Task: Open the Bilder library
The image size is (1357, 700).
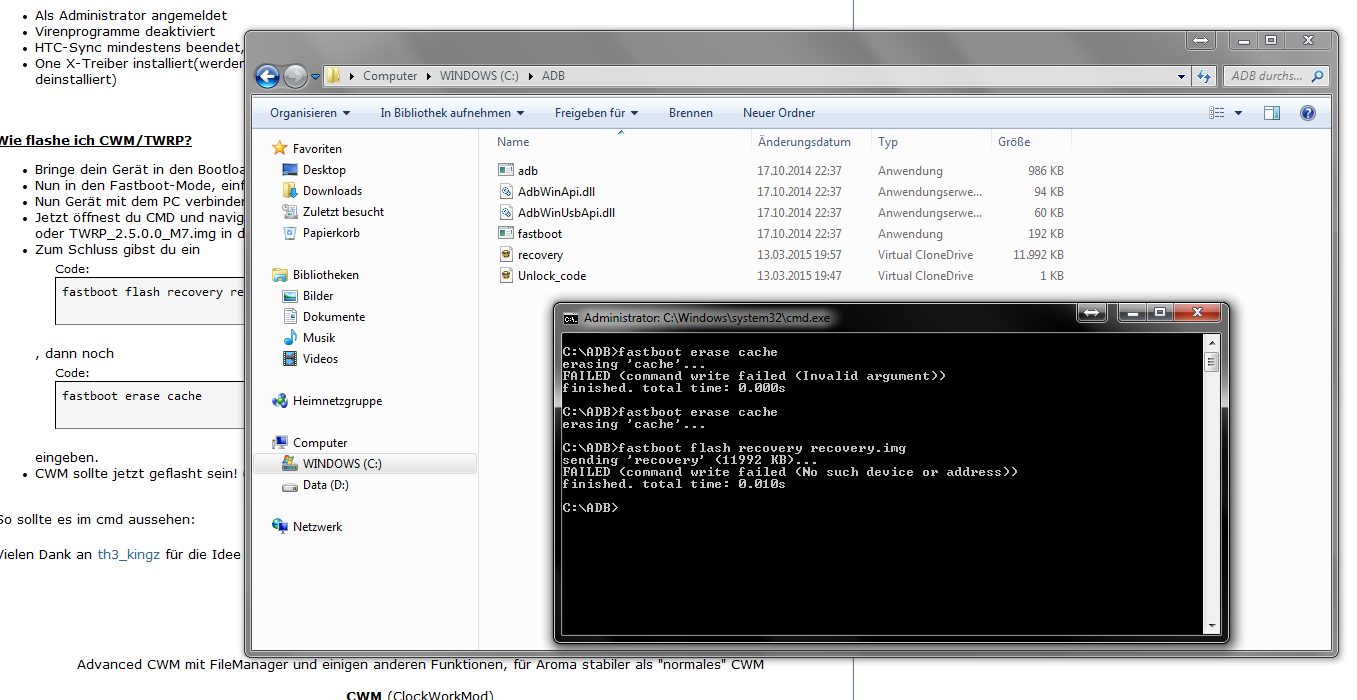Action: pyautogui.click(x=318, y=296)
